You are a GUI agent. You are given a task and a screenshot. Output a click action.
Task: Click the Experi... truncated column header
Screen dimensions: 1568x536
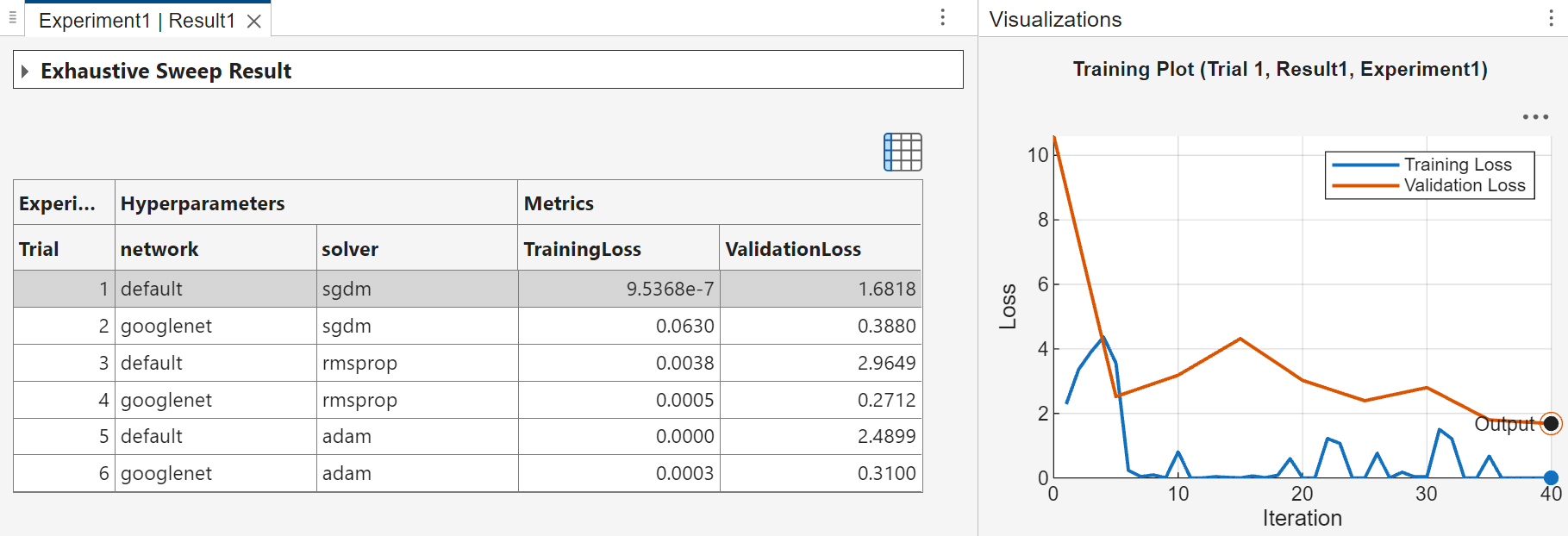pos(65,203)
